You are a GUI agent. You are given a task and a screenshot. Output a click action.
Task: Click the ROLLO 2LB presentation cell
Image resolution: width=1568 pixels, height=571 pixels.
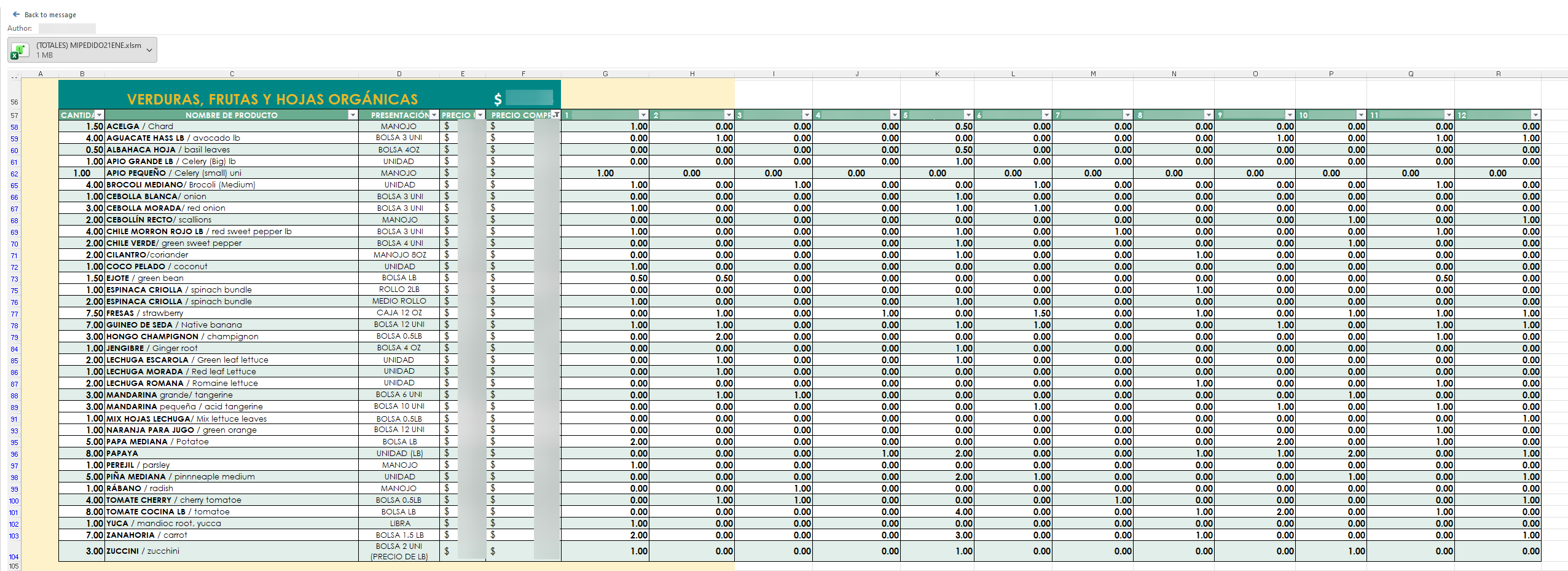click(x=399, y=290)
